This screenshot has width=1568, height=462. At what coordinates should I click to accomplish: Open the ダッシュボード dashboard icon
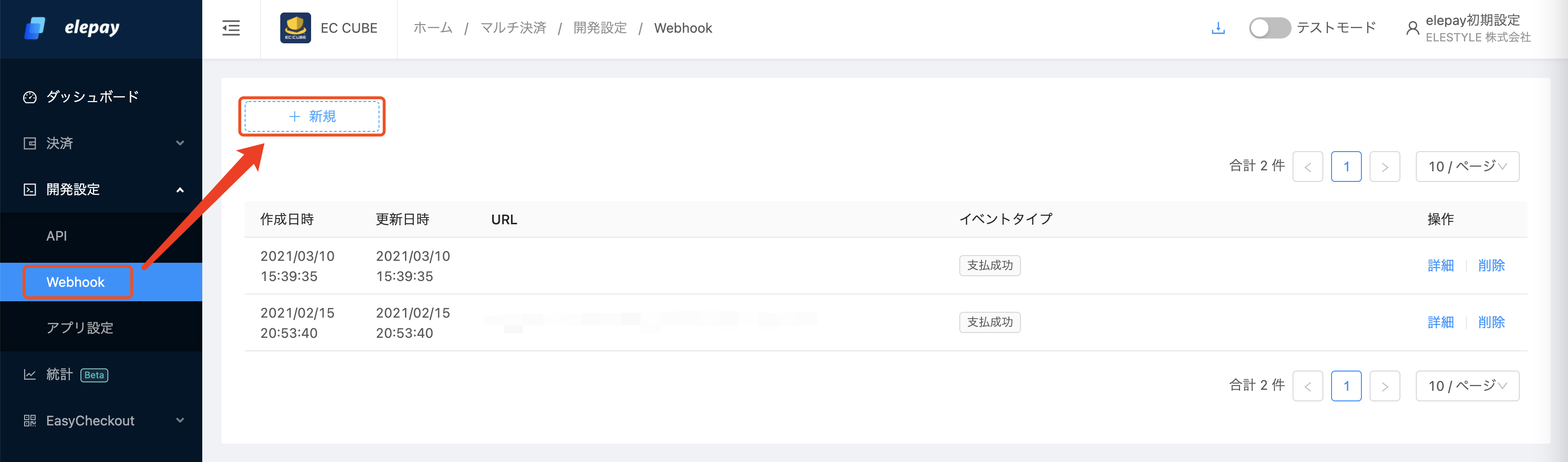coord(30,97)
